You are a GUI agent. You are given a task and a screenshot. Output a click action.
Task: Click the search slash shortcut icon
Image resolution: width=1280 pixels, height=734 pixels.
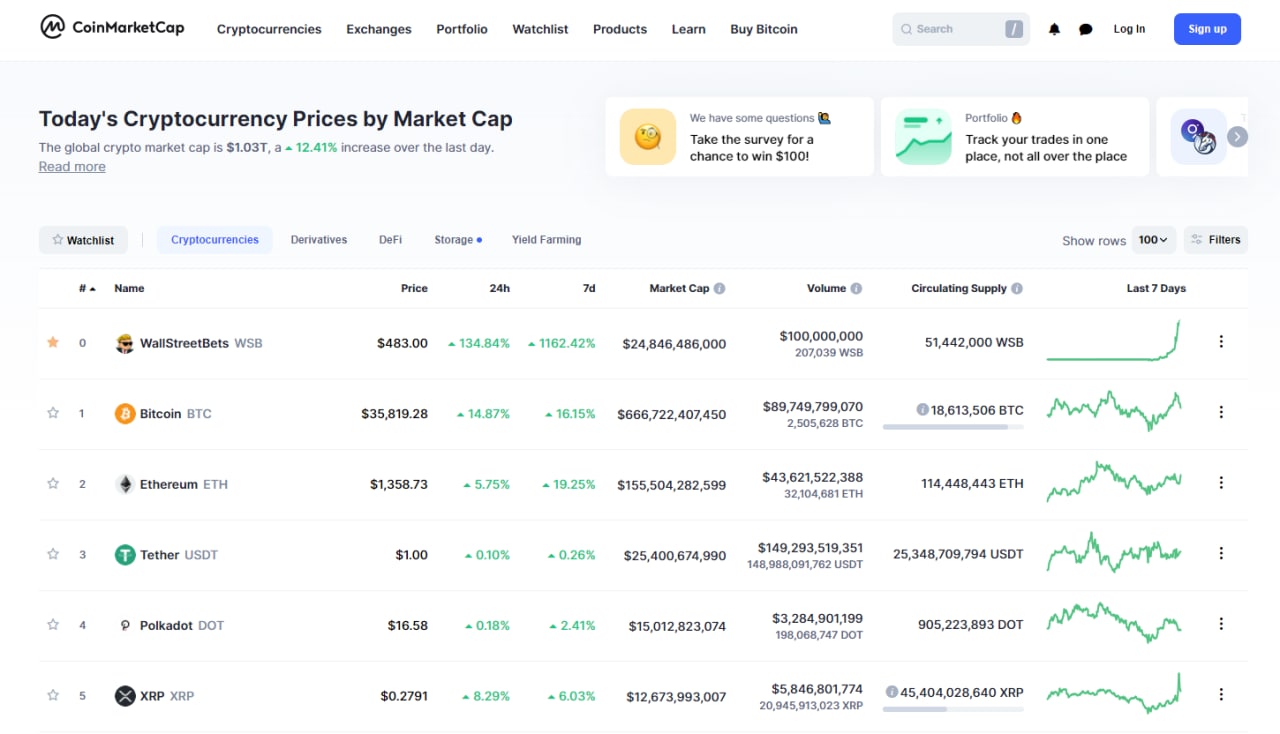[1014, 29]
